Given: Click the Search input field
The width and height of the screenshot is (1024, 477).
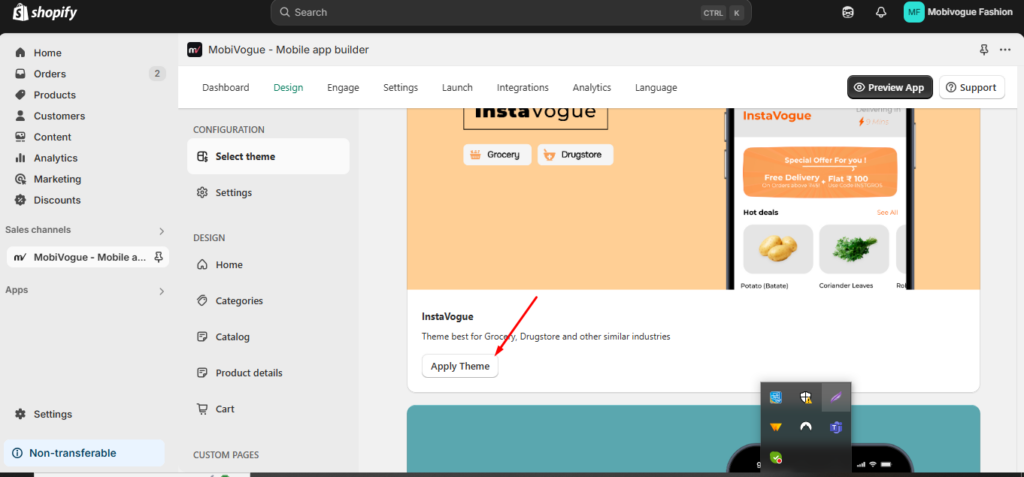Looking at the screenshot, I should [511, 12].
